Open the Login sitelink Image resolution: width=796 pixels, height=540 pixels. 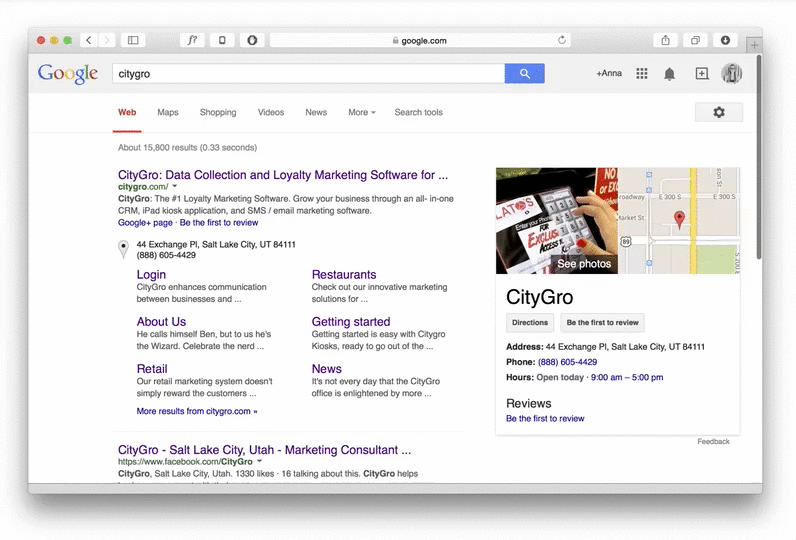(151, 275)
